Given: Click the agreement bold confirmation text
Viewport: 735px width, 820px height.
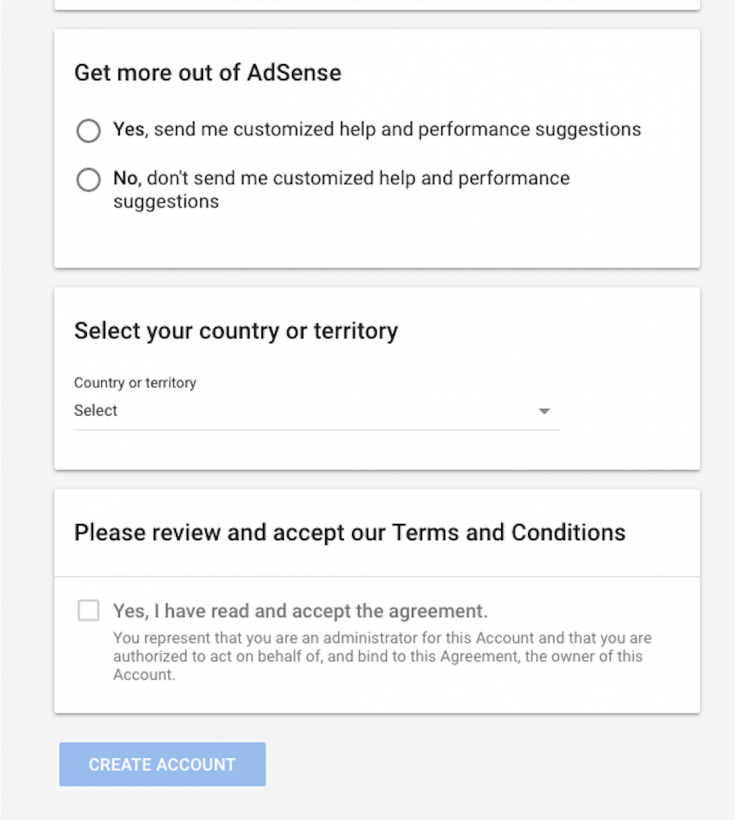Looking at the screenshot, I should 300,610.
